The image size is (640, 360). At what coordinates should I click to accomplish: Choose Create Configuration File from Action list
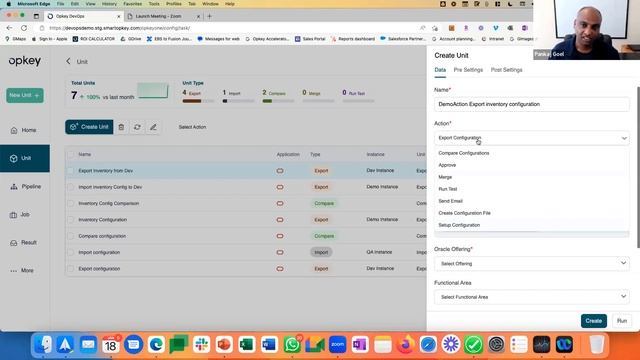[531, 213]
